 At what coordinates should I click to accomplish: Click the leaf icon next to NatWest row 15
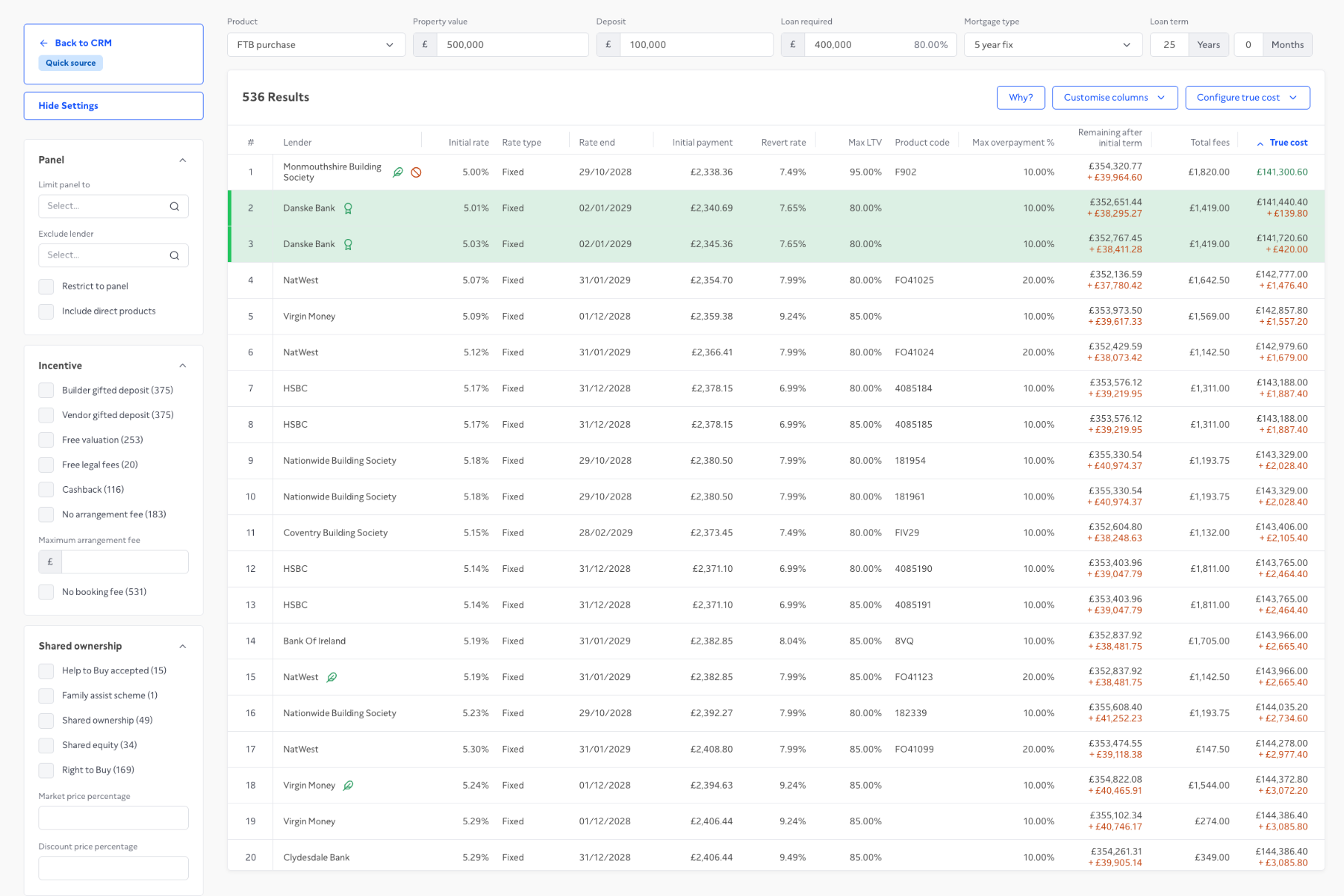pos(332,677)
